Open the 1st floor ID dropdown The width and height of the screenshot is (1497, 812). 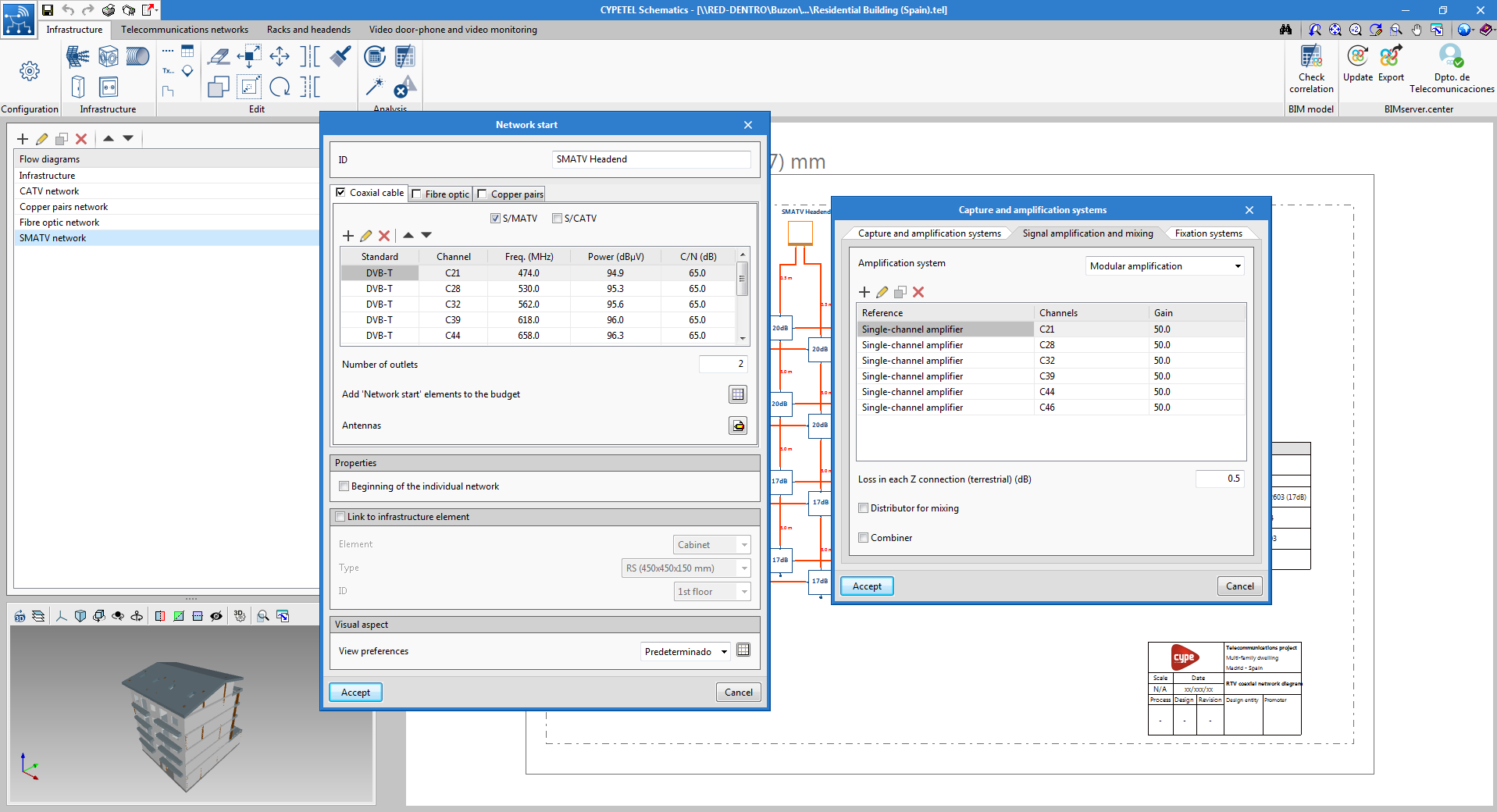pyautogui.click(x=712, y=592)
